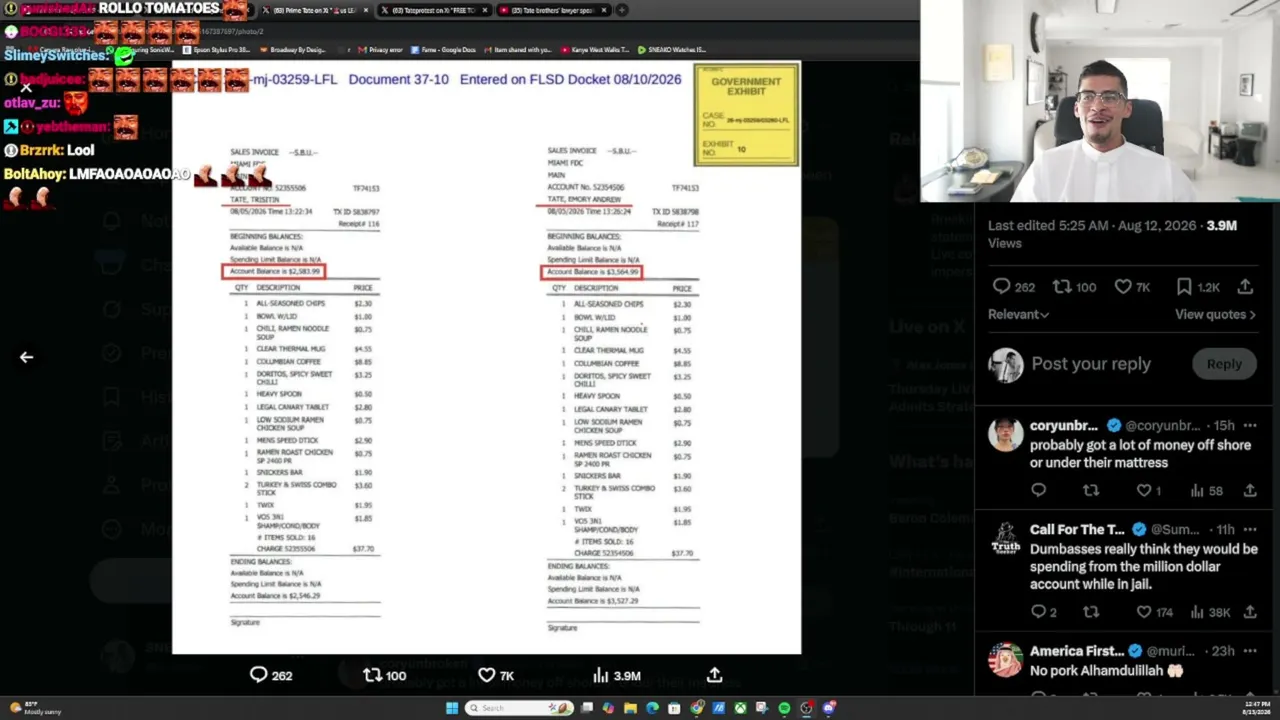Like the post in the side panel (7K)
This screenshot has width=1280, height=720.
[x=1132, y=287]
